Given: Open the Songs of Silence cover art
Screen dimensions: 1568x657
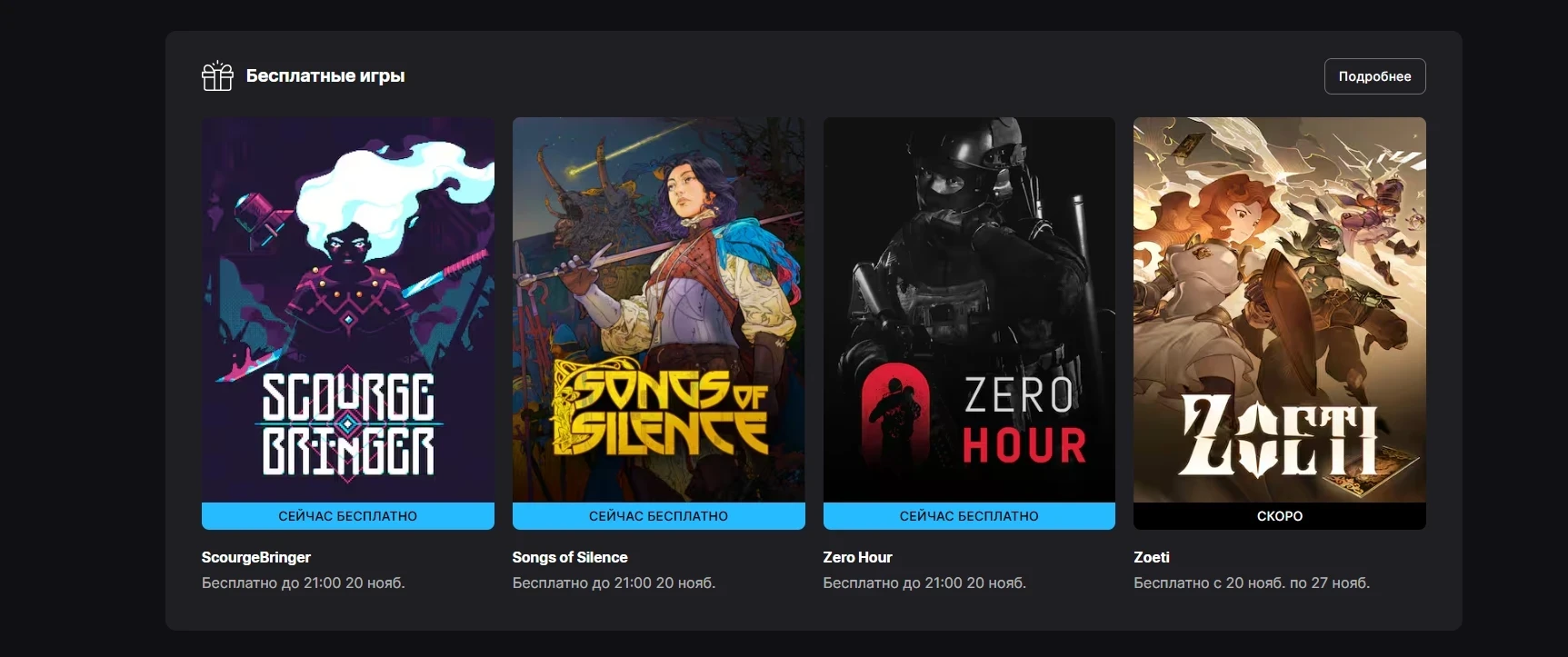Looking at the screenshot, I should pos(658,310).
